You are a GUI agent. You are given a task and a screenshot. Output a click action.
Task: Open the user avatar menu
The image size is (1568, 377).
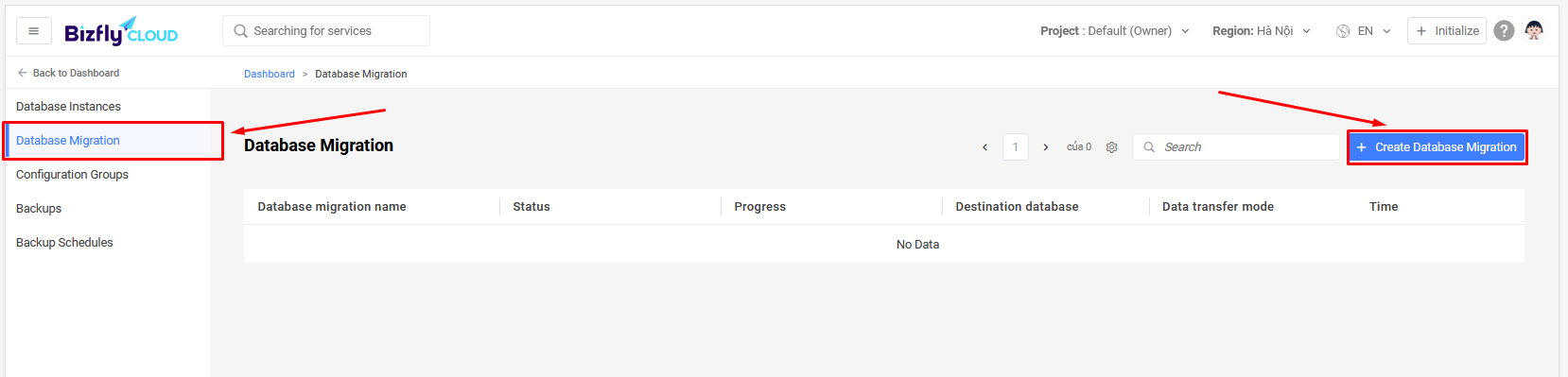point(1534,31)
